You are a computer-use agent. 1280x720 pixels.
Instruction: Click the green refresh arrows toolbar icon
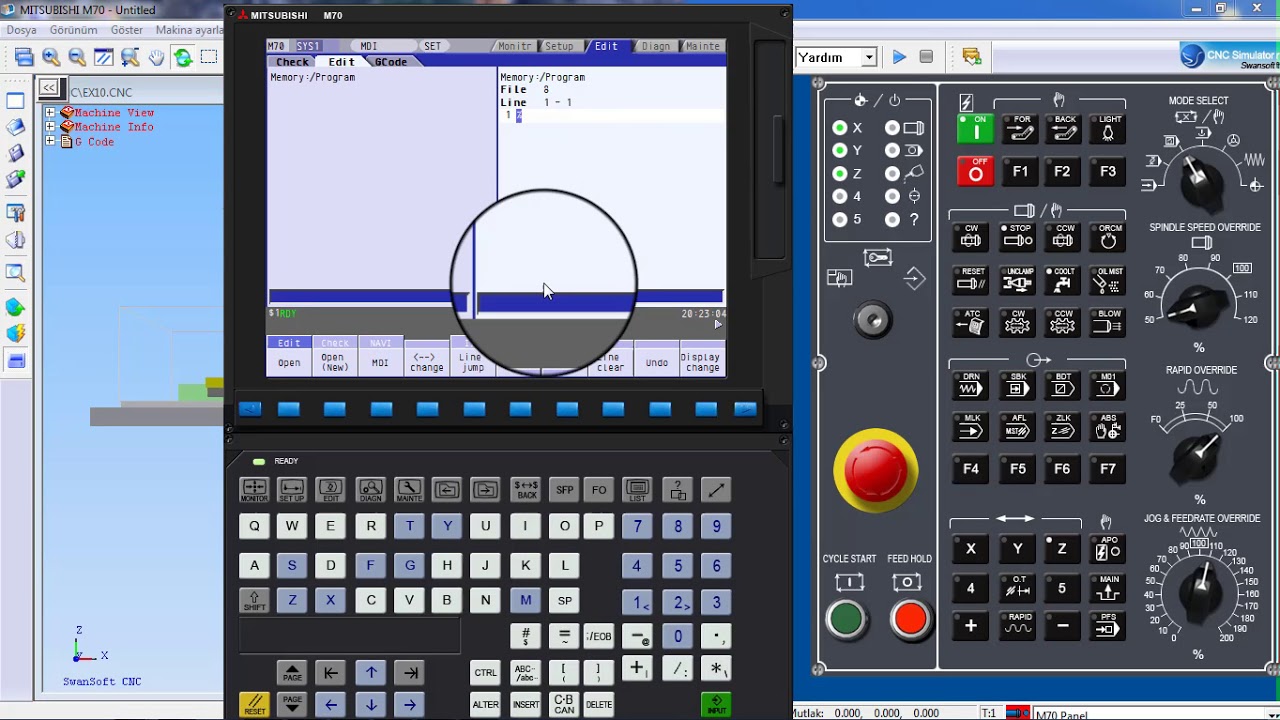tap(182, 57)
